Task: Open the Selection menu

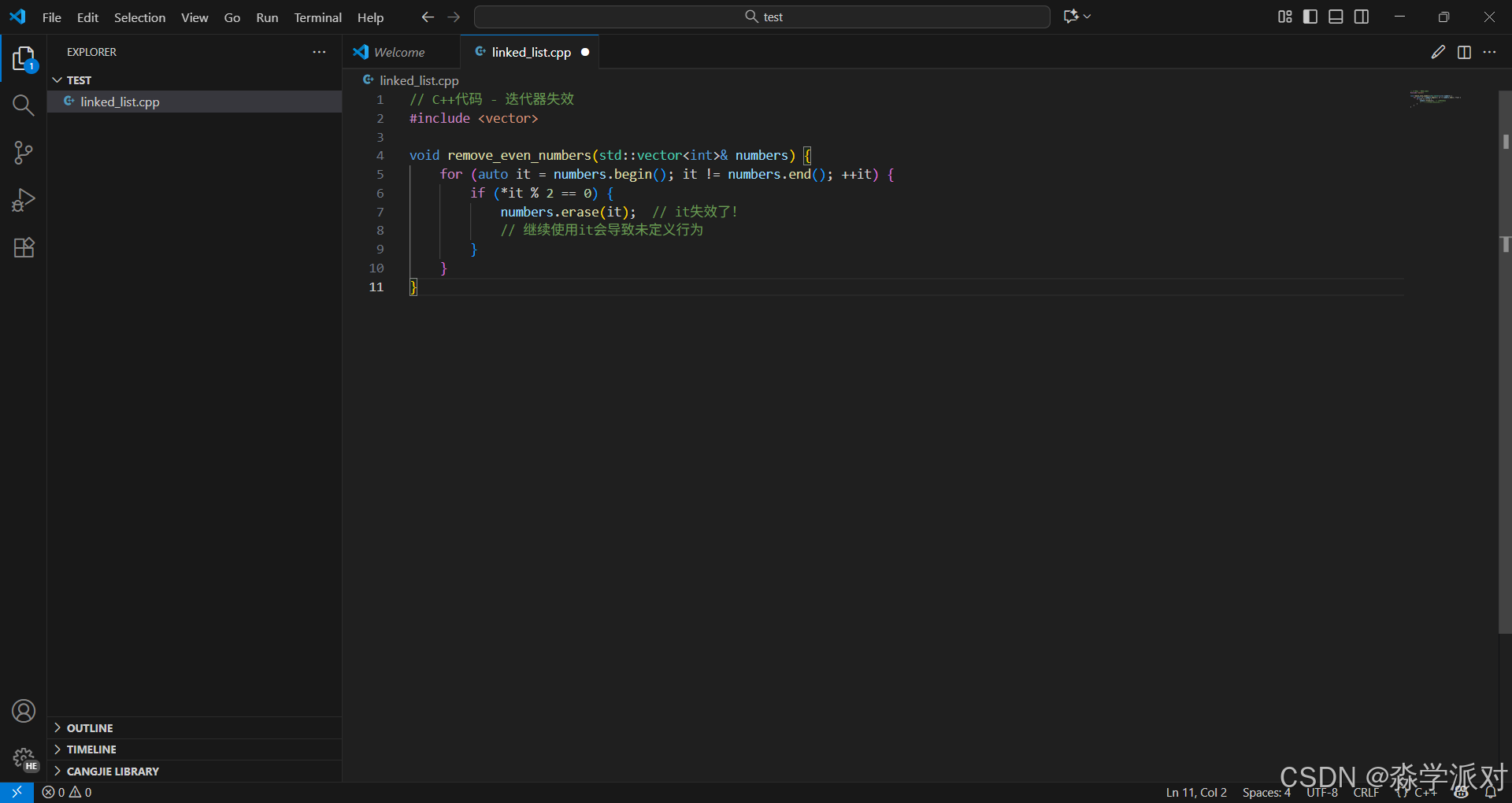Action: (140, 17)
